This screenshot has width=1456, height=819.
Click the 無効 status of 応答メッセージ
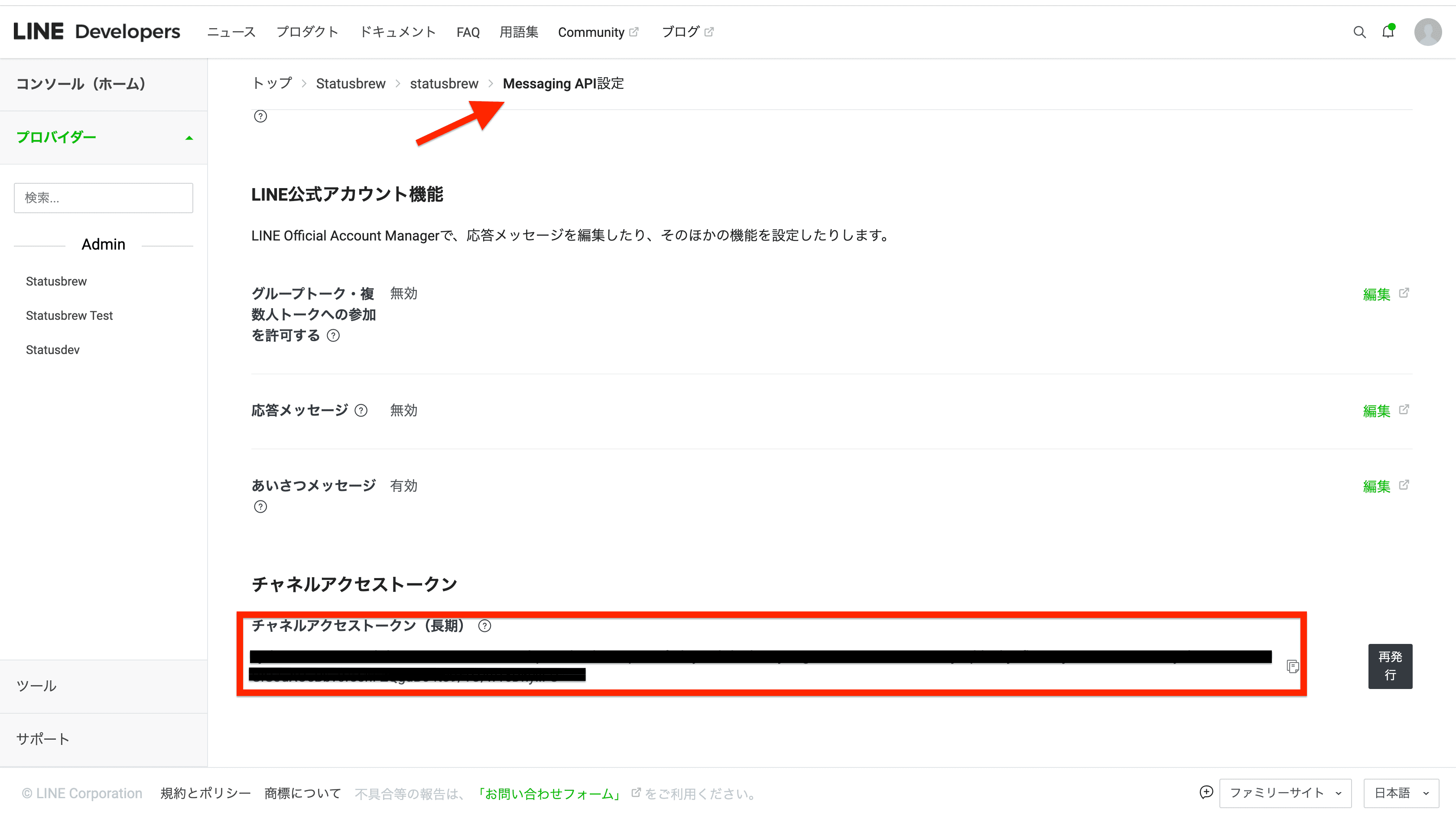click(403, 410)
